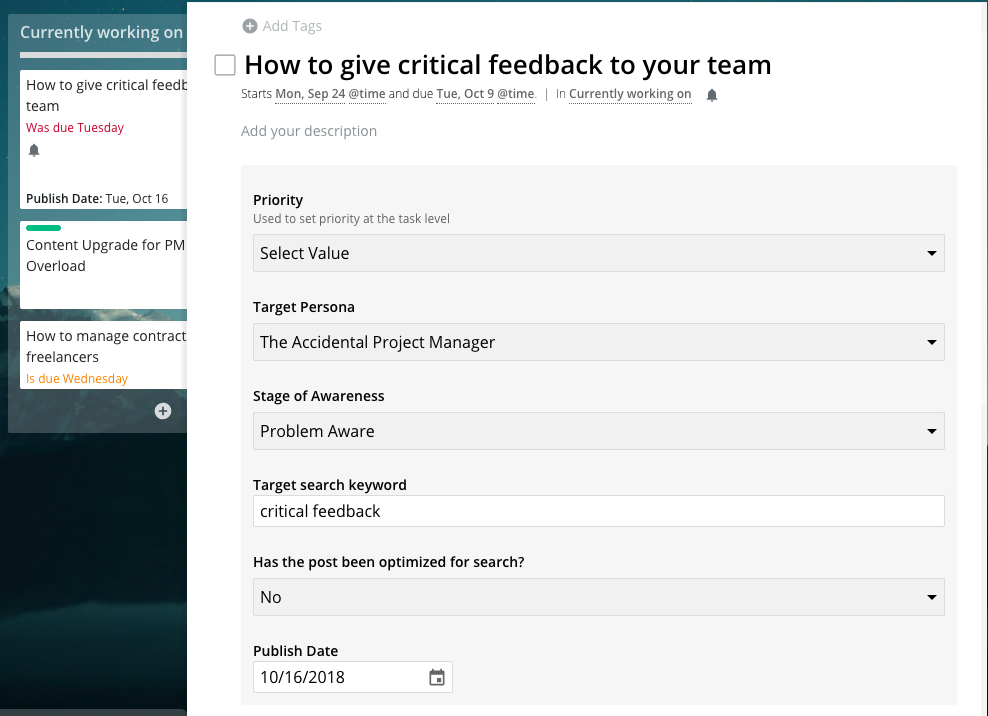Click the Target search keyword field
The image size is (988, 716).
pos(599,511)
